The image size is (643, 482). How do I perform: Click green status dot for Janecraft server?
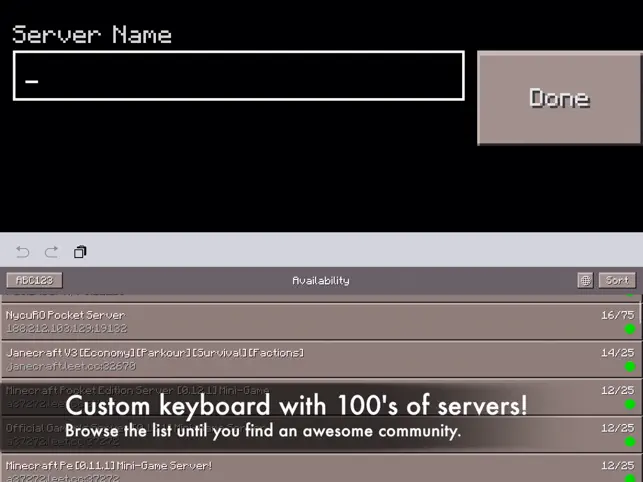[630, 366]
